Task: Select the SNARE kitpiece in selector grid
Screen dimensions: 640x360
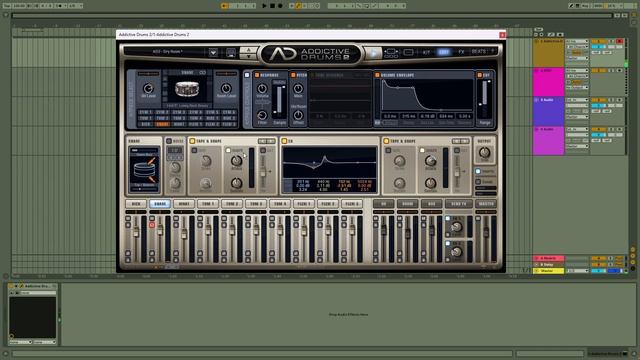Action: (x=162, y=124)
